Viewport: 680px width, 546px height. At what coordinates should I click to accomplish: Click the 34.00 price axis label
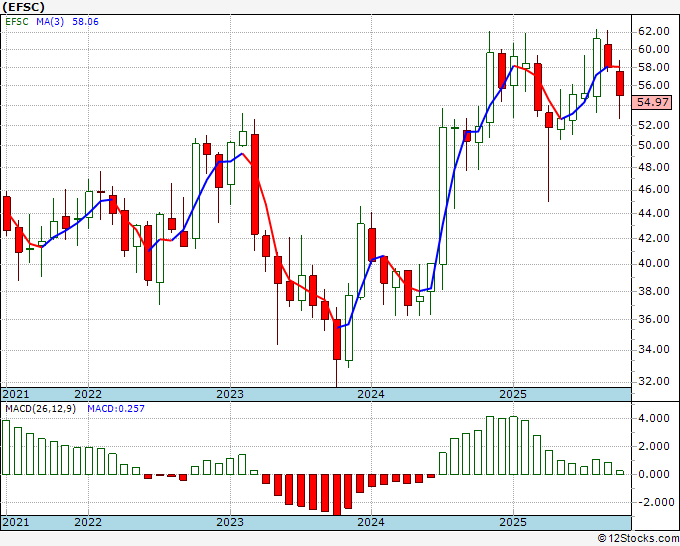(x=654, y=350)
